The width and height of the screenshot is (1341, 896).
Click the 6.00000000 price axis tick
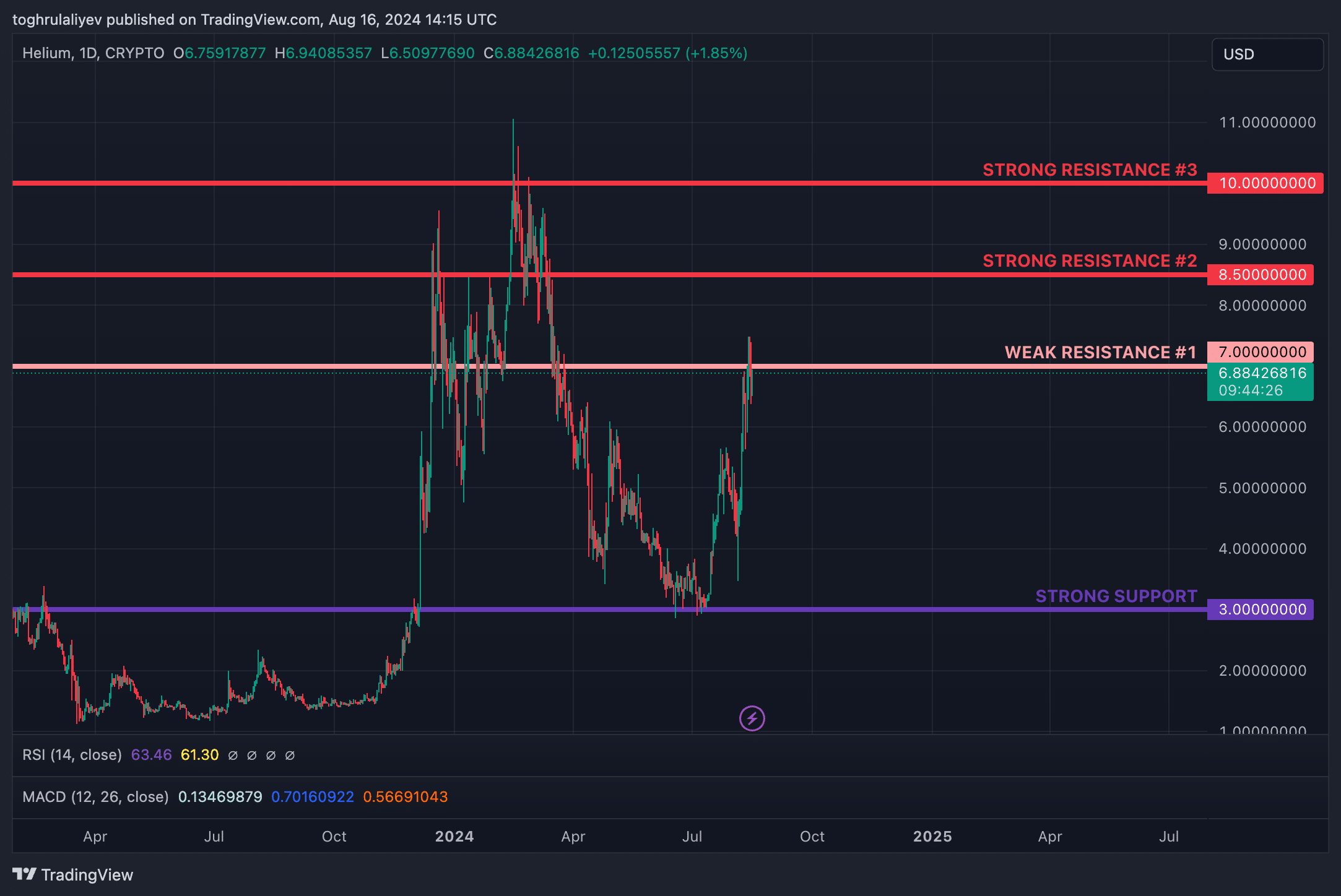click(x=1262, y=427)
